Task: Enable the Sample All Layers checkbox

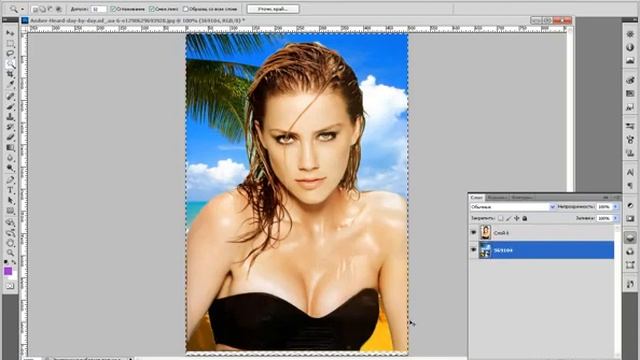Action: [185, 9]
